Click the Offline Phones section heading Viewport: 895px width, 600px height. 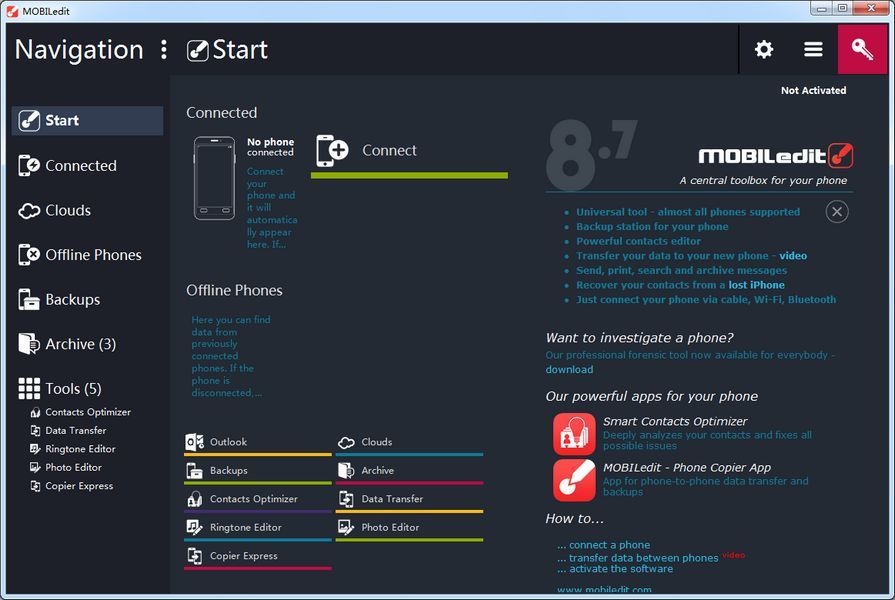click(x=234, y=291)
